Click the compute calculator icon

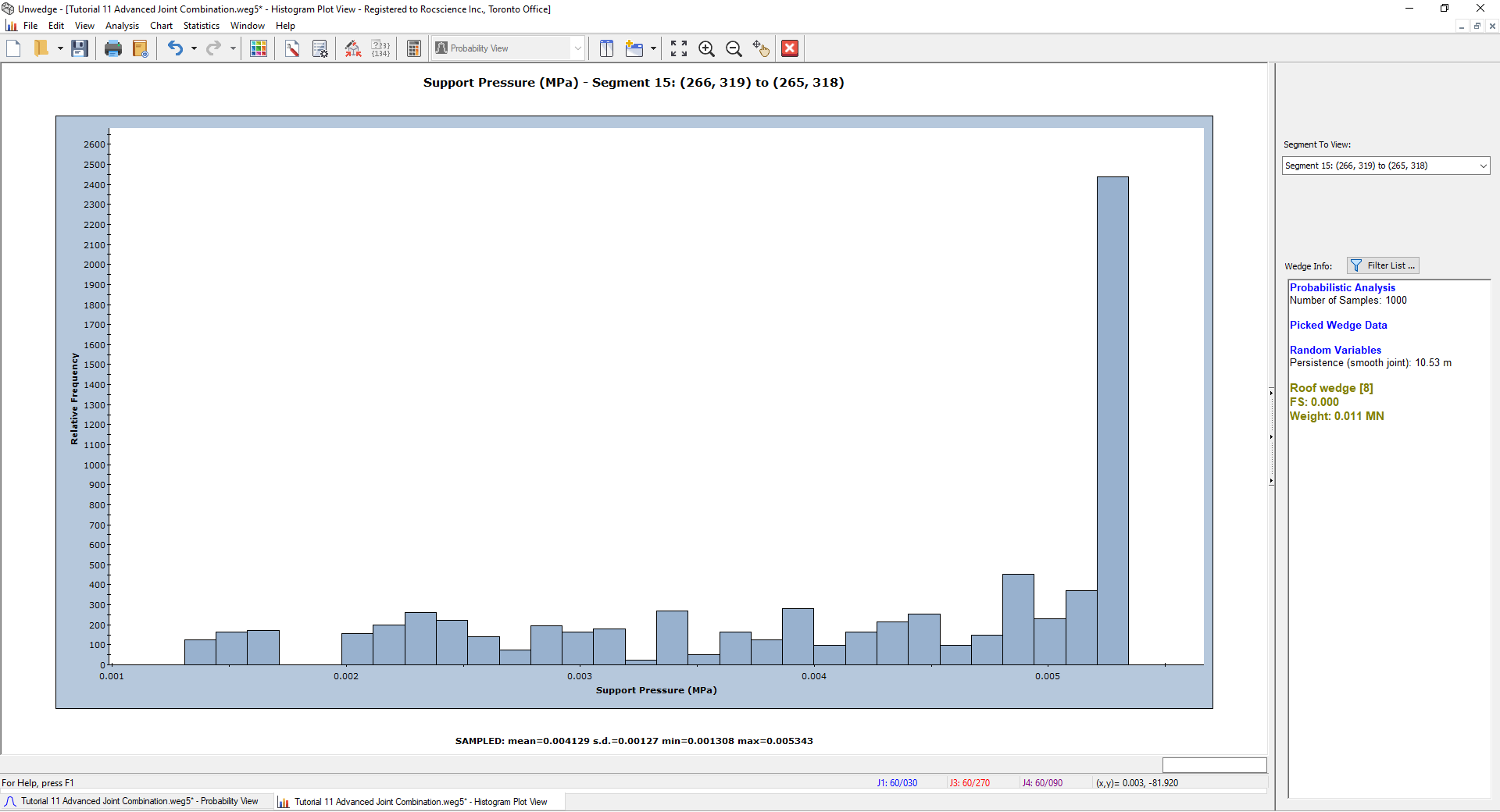[x=414, y=48]
